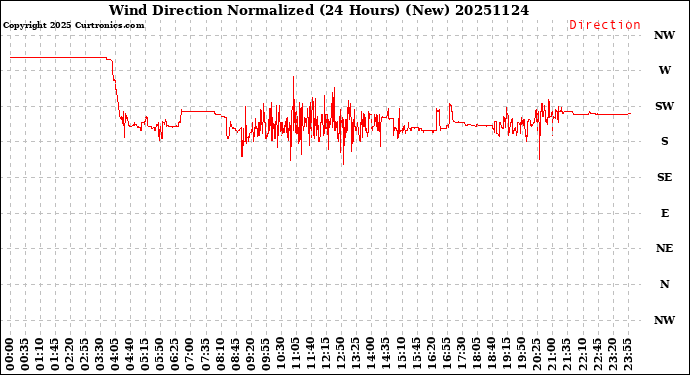Screen dimensions: 690x375
Task: Click the red 'Direction' legend label
Action: 605,25
